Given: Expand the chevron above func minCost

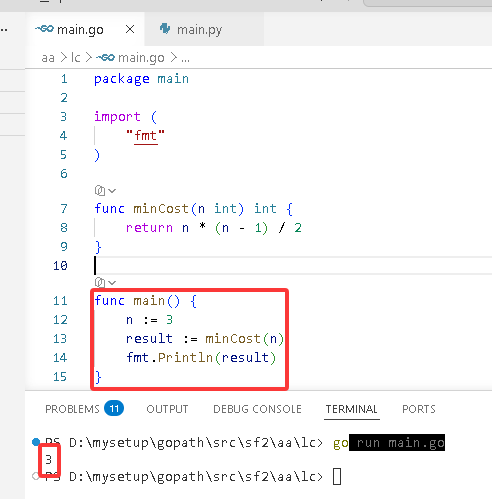Looking at the screenshot, I should click(112, 191).
